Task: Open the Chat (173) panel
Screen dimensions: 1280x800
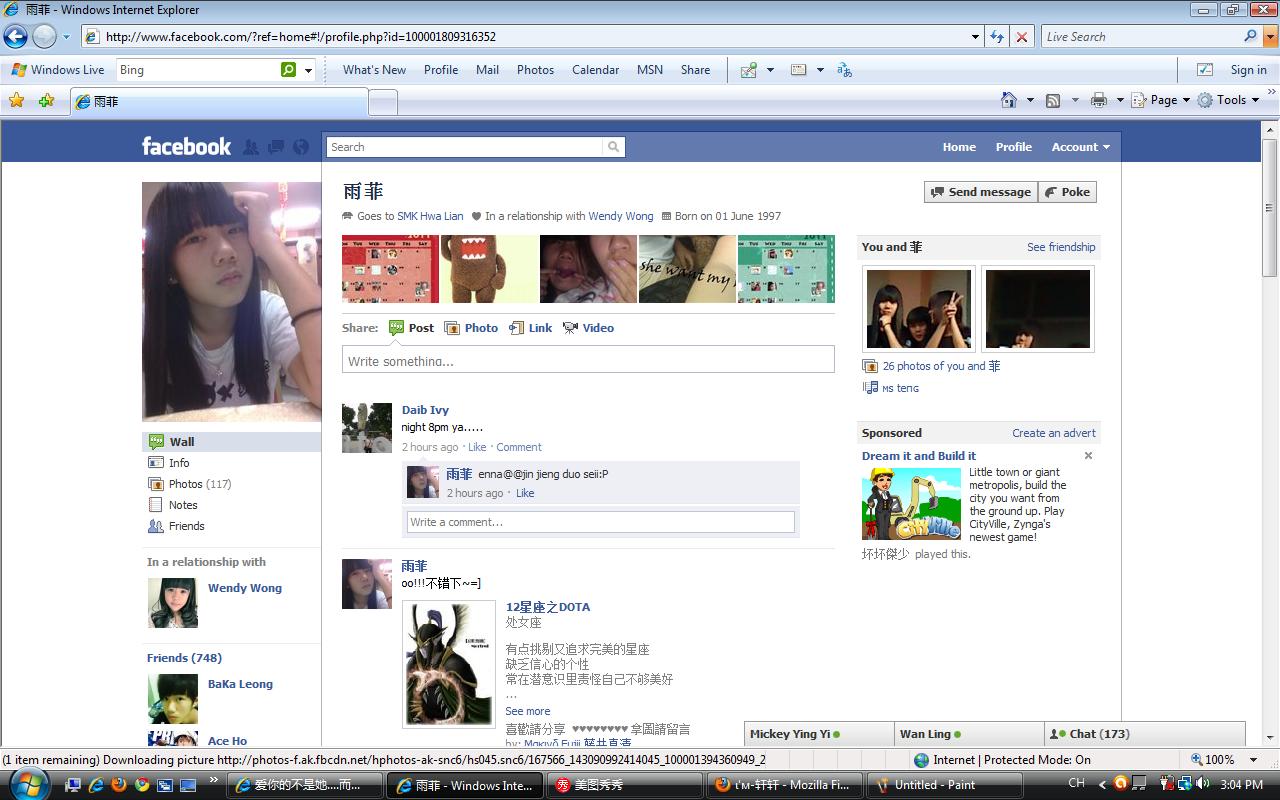Action: point(1145,734)
